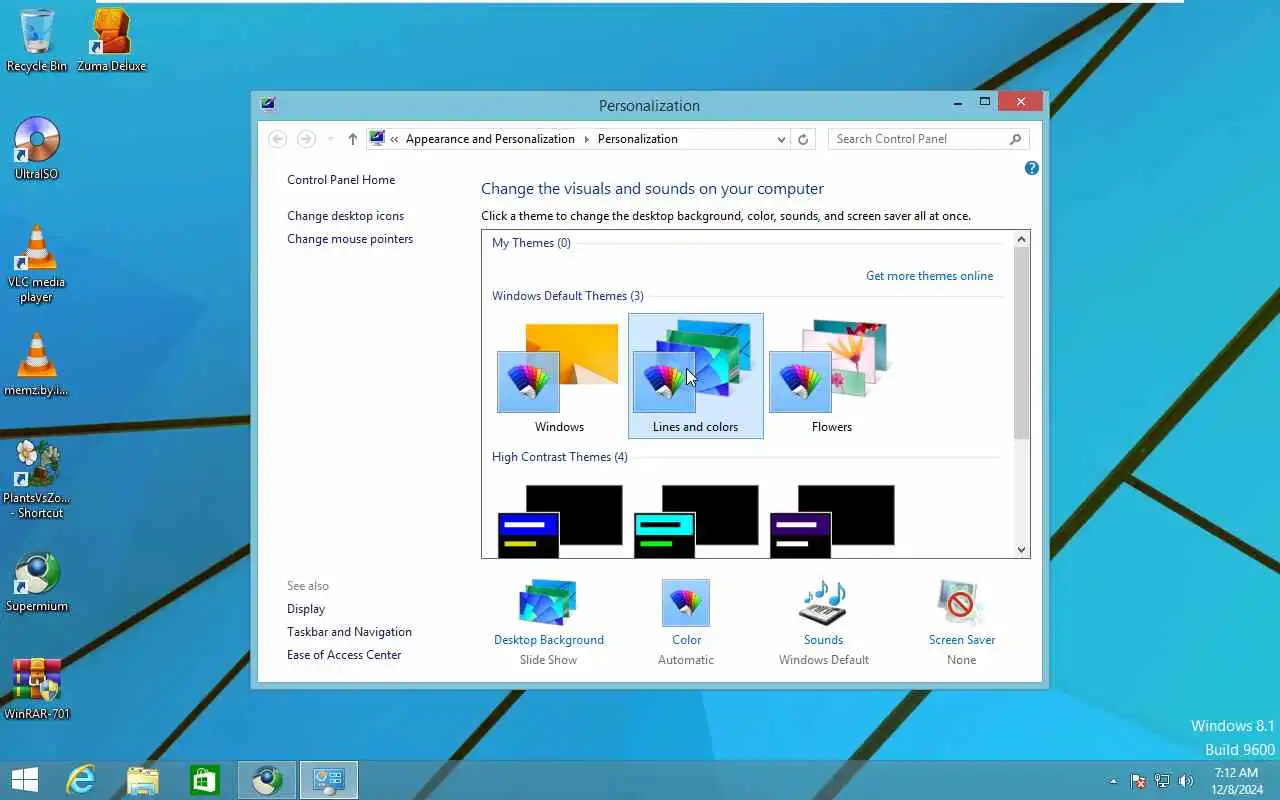The height and width of the screenshot is (800, 1280).
Task: Select the purple high contrast theme
Action: point(832,521)
